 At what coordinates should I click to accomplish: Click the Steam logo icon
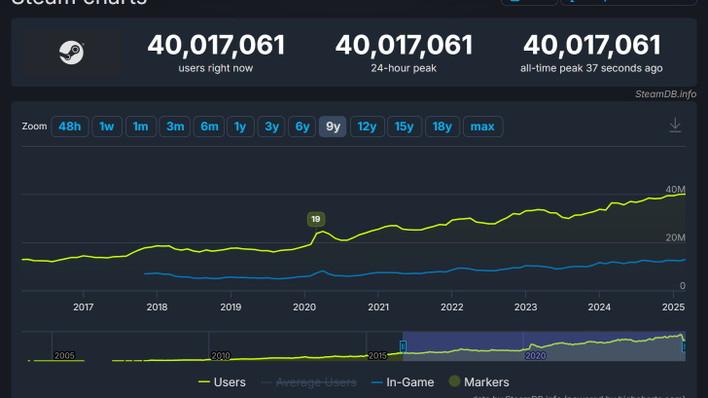coord(71,52)
